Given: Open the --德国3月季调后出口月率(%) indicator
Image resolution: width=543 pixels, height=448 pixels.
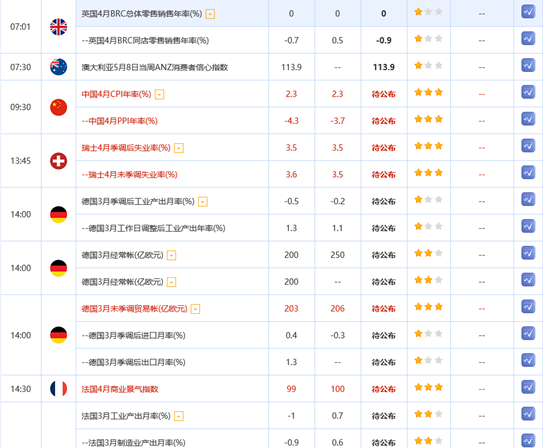Looking at the screenshot, I should pyautogui.click(x=133, y=362).
